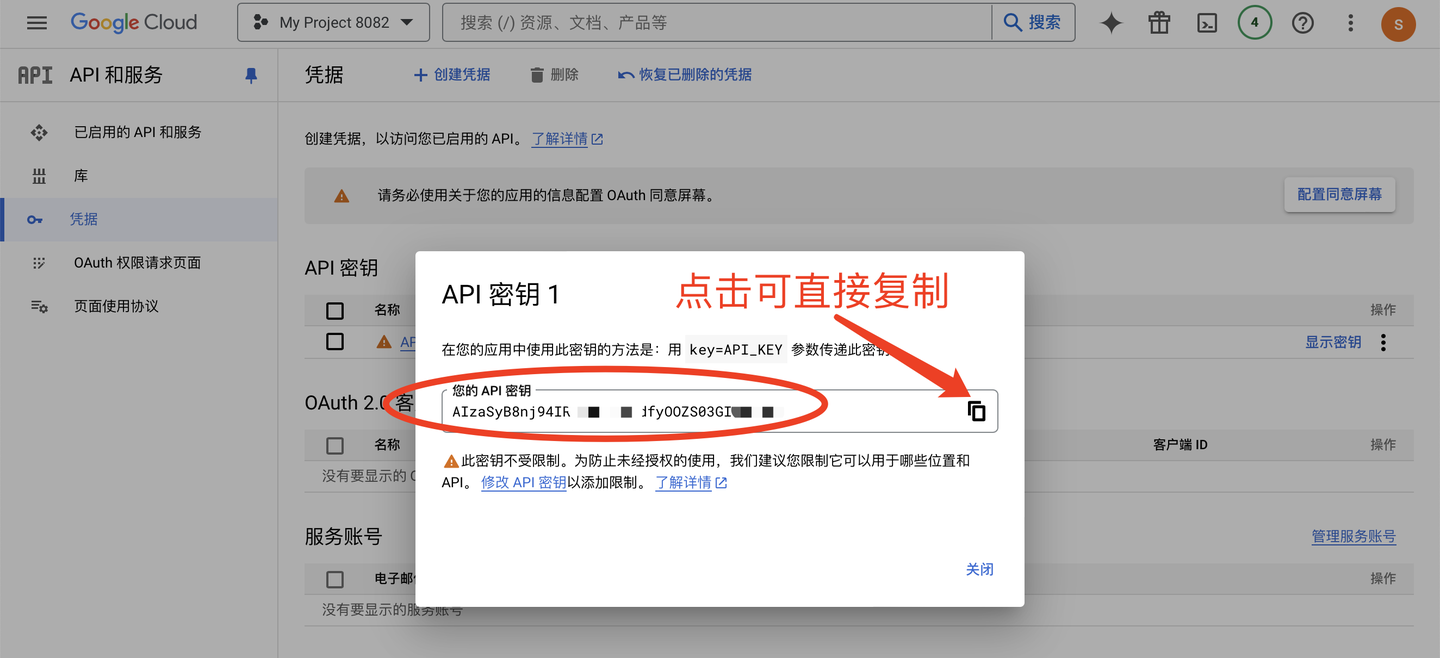This screenshot has width=1440, height=658.
Task: Open the 创建凭据 dropdown
Action: (452, 75)
